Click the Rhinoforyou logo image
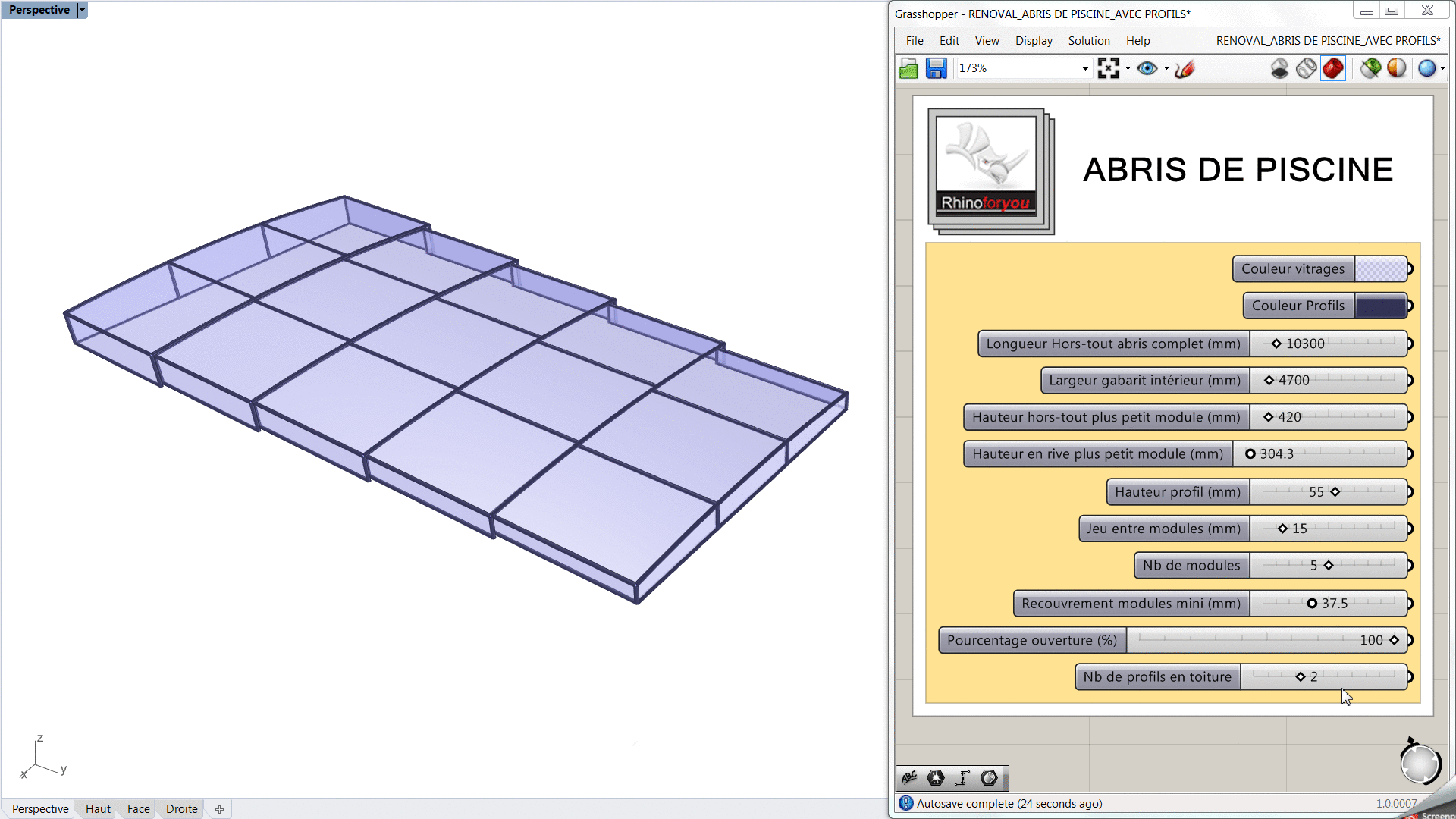The image size is (1456, 819). (986, 165)
